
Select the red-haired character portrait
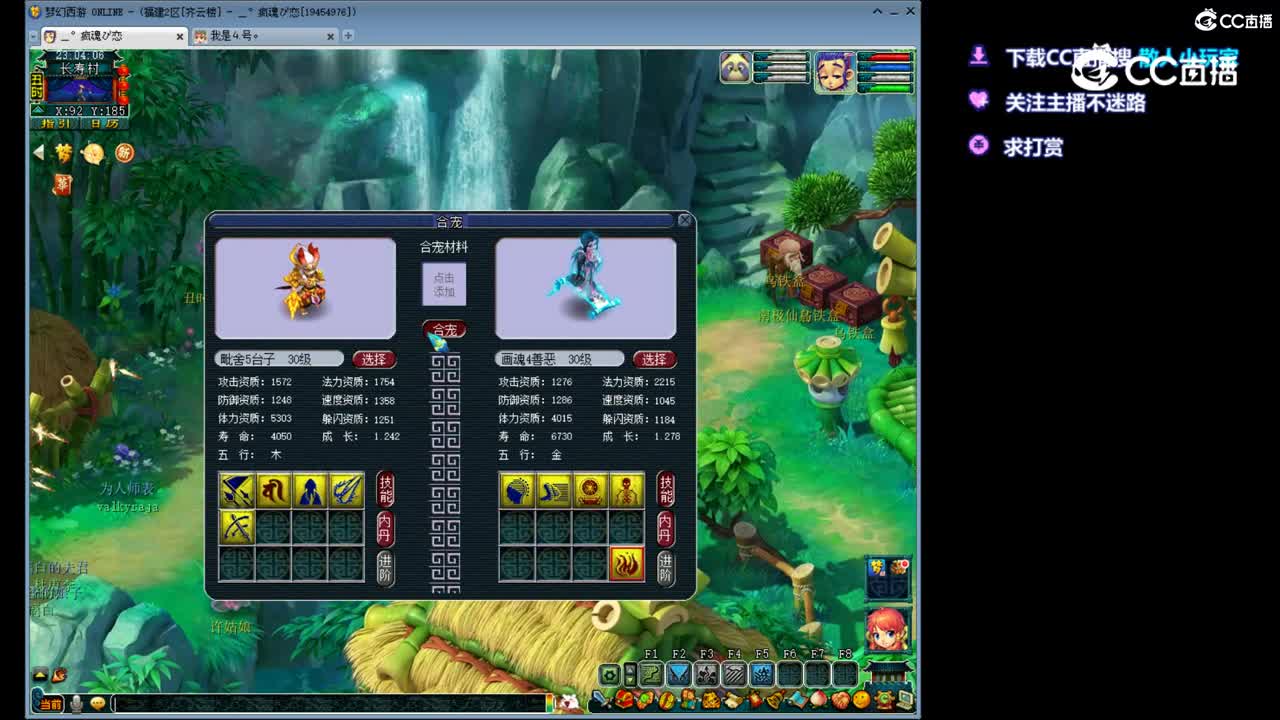tap(888, 629)
